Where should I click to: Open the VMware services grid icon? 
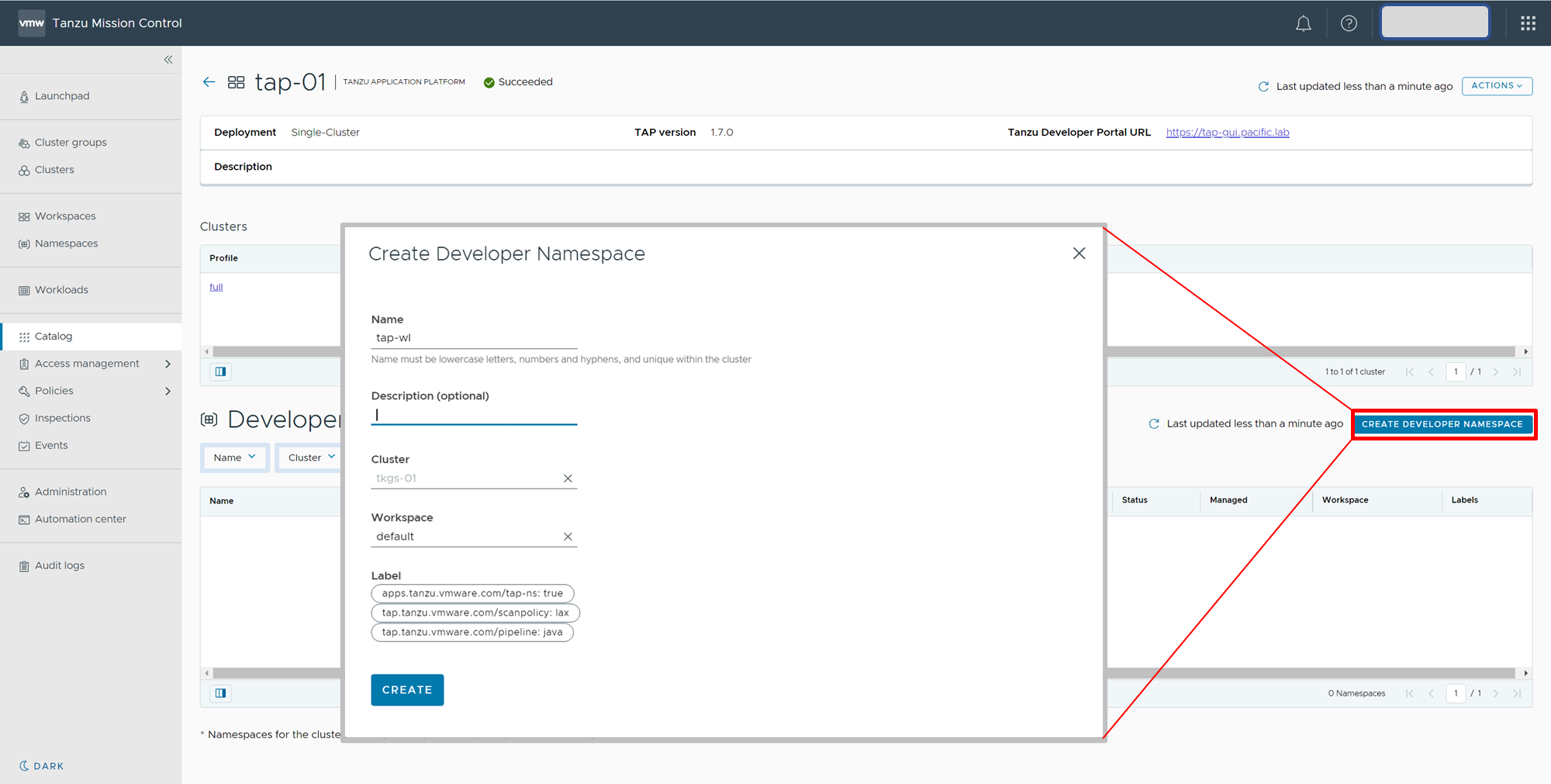pos(1528,23)
